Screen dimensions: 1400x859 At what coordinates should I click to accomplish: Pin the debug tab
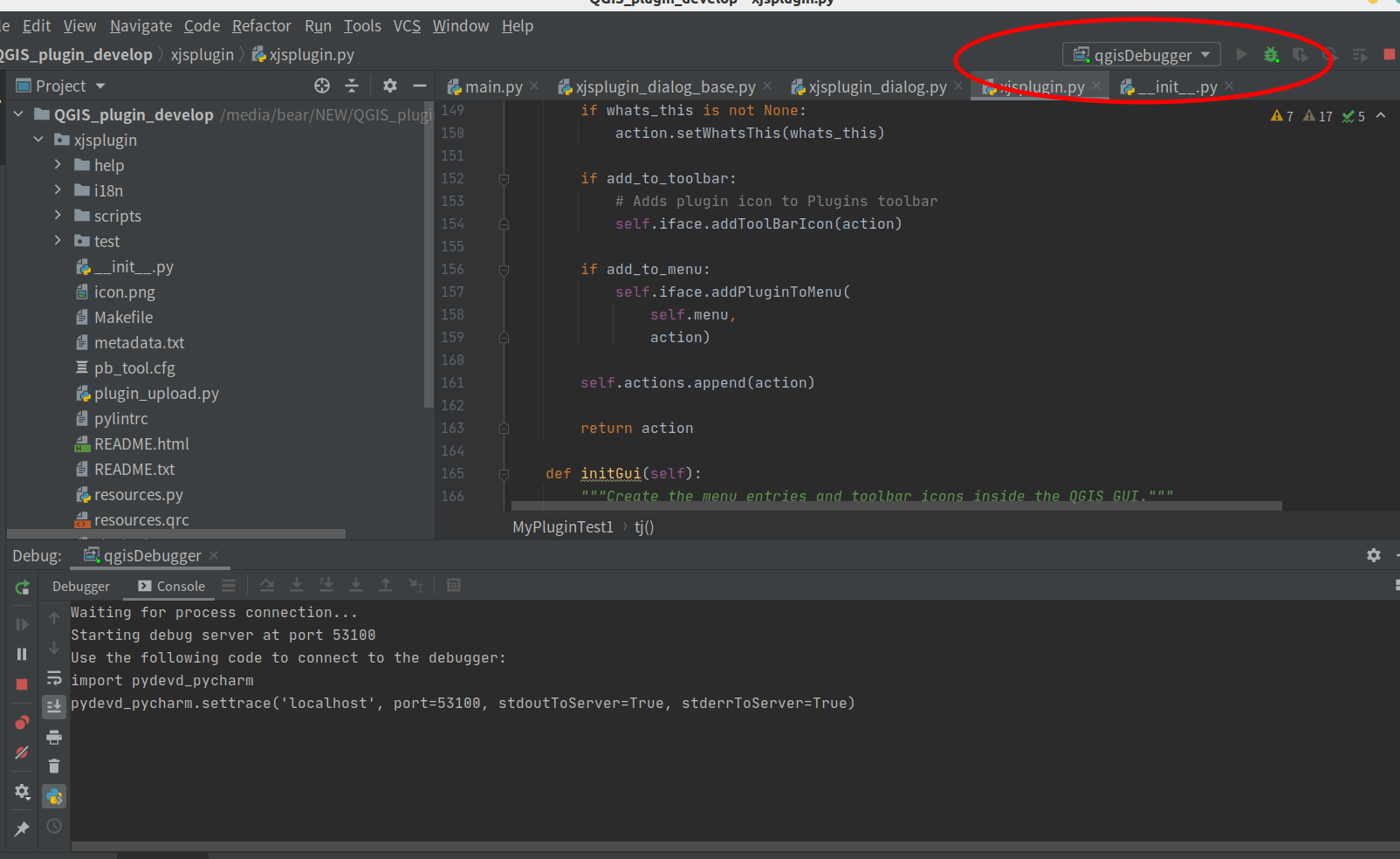point(23,828)
